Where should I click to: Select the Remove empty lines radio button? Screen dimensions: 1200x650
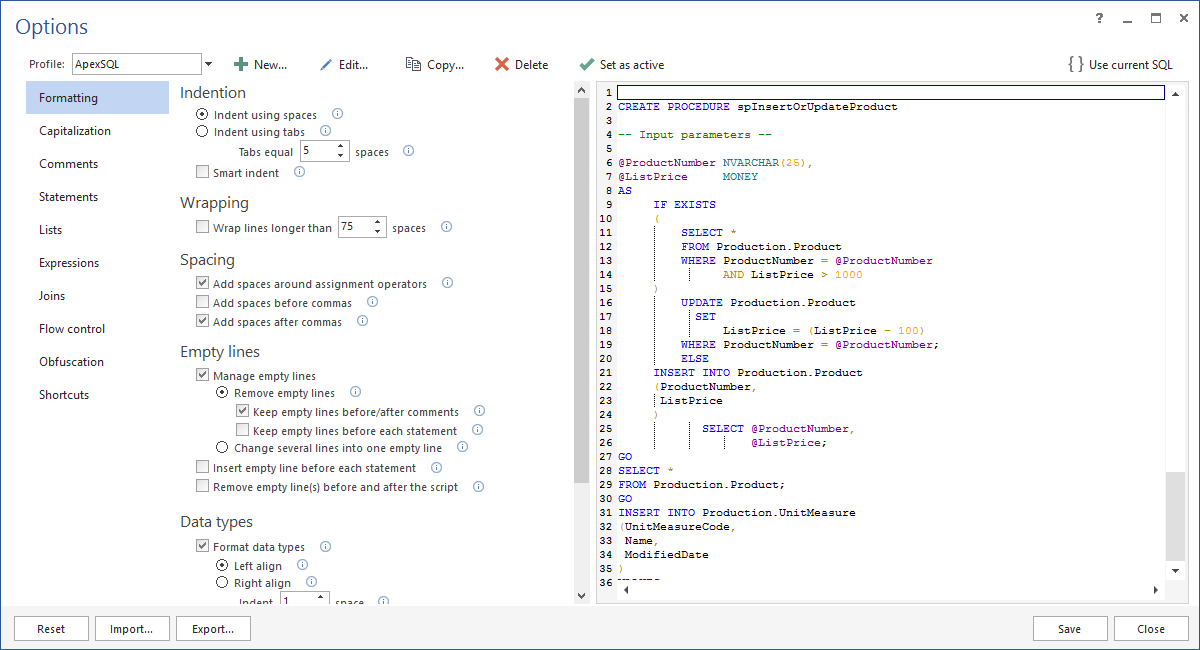point(223,393)
